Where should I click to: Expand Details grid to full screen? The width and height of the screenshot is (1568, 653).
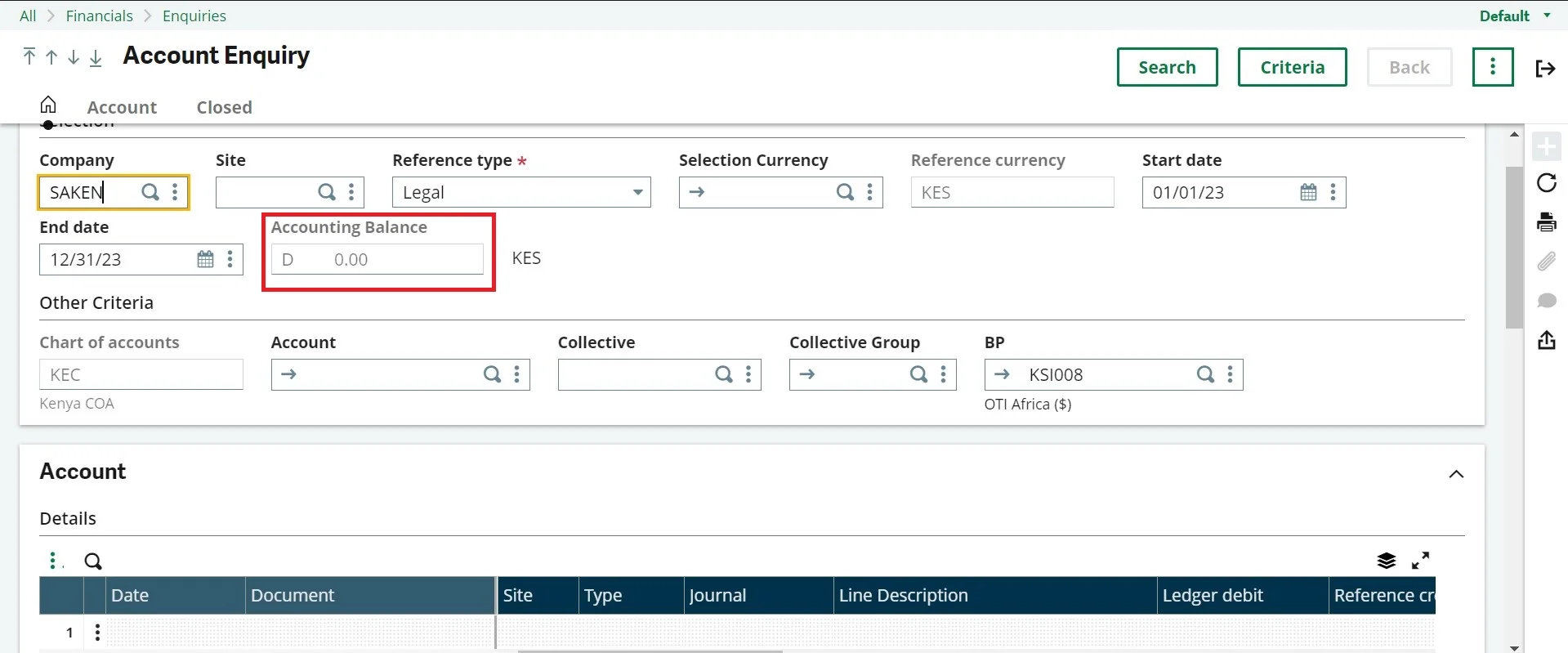click(1421, 561)
